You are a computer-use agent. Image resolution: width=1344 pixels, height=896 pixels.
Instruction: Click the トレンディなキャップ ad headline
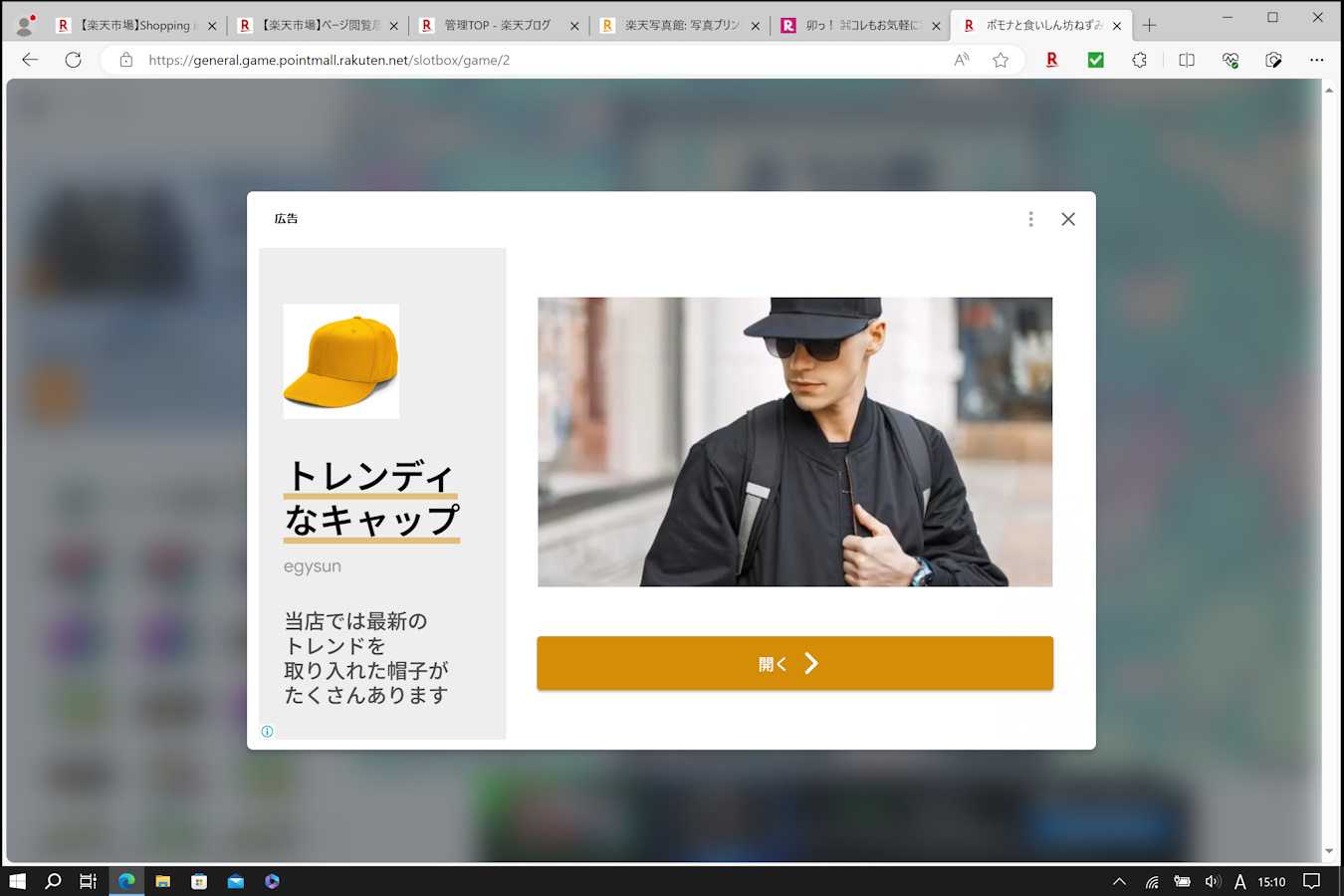point(371,498)
